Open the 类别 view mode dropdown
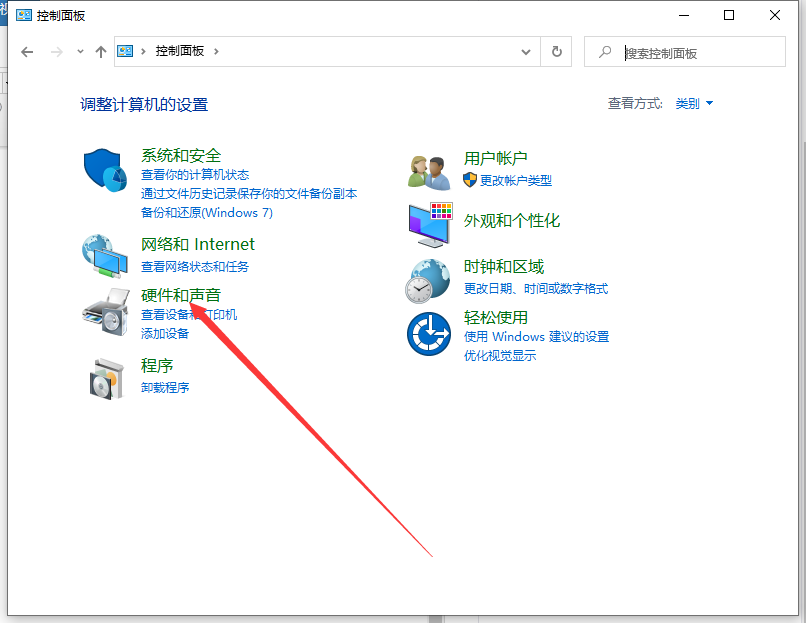Screen dimensions: 806x623 click(694, 103)
